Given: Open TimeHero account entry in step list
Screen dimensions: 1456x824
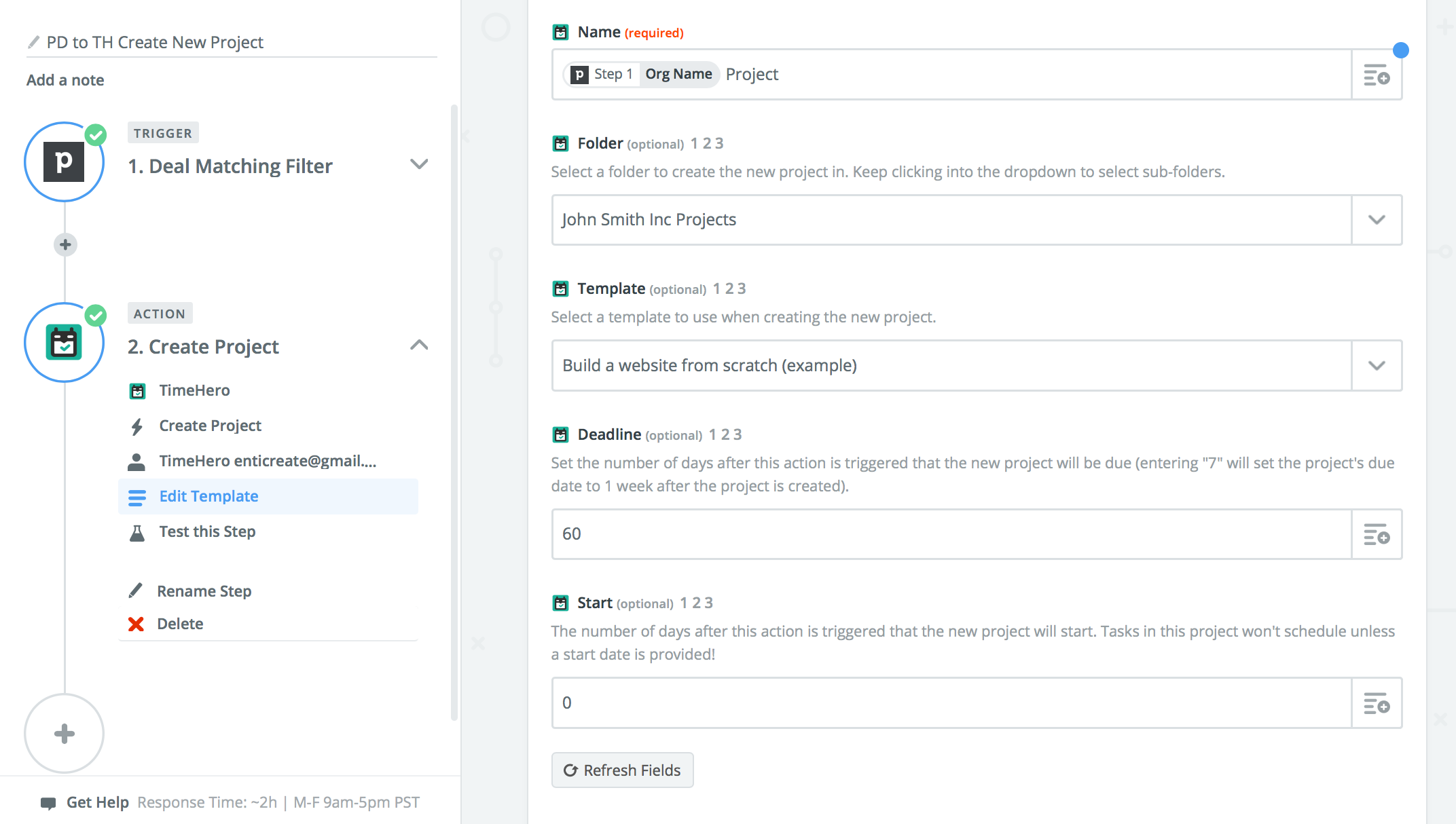Looking at the screenshot, I should click(267, 461).
